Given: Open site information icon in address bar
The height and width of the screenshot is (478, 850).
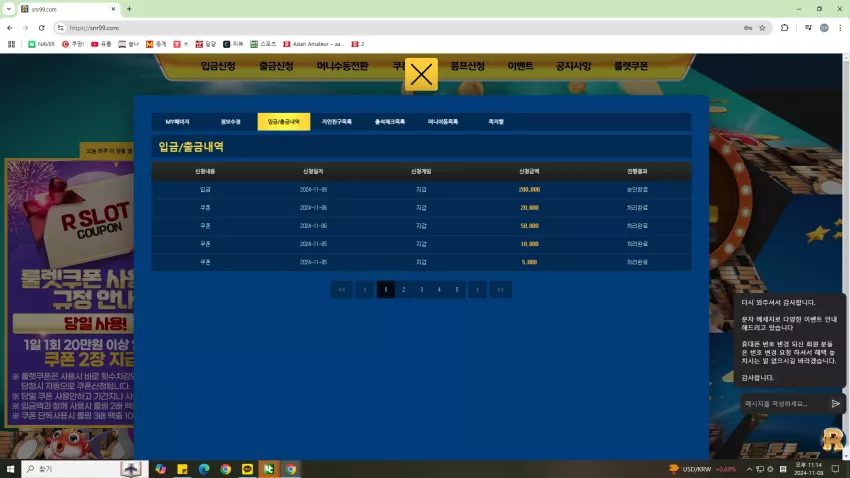Looking at the screenshot, I should click(60, 28).
